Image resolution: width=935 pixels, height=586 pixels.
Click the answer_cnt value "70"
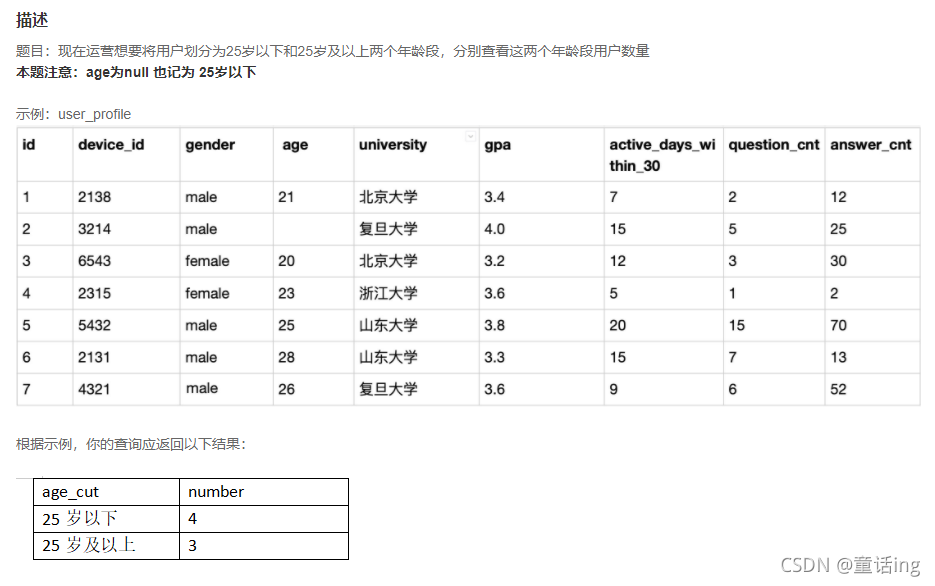coord(838,325)
